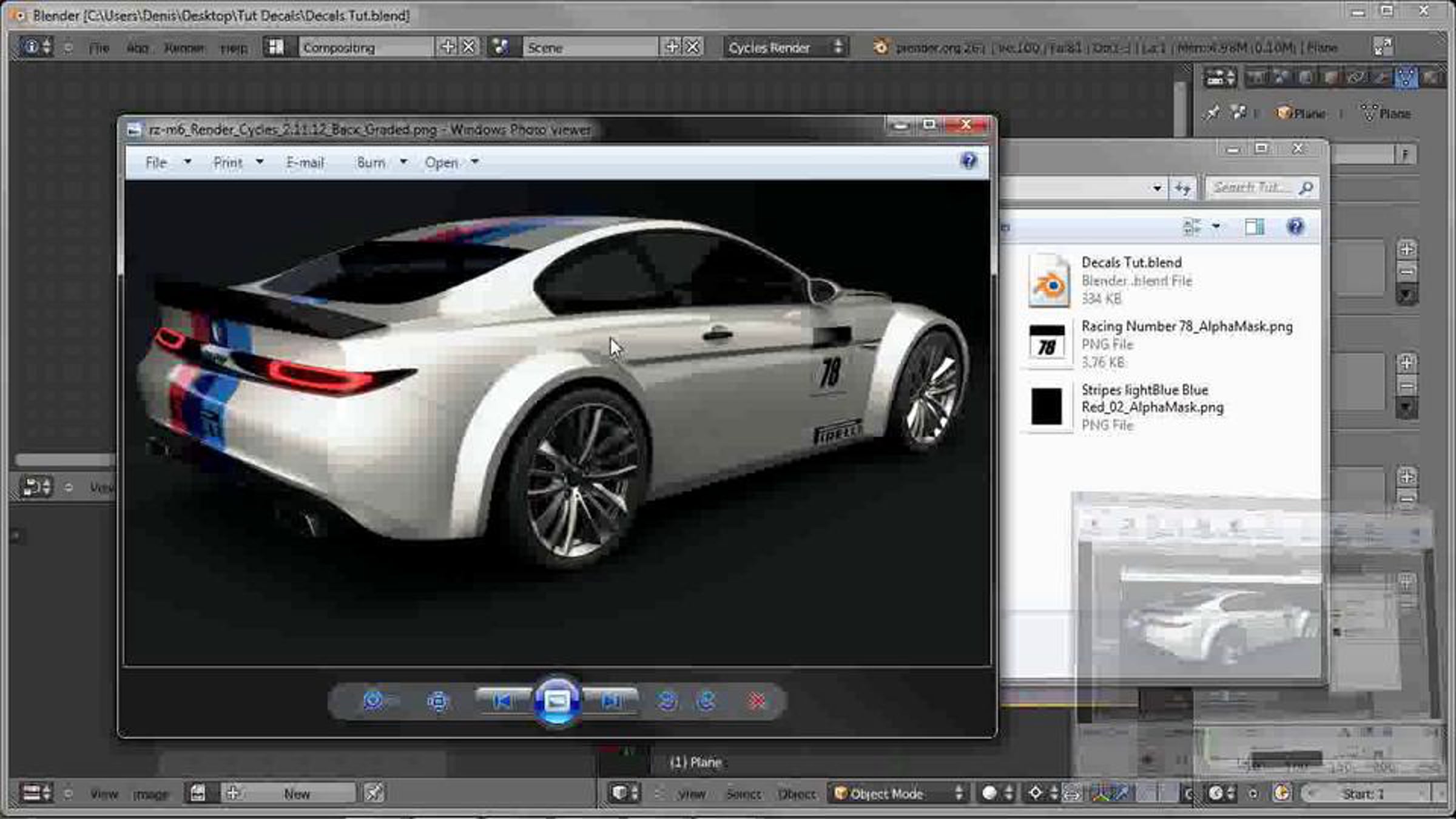The height and width of the screenshot is (819, 1456).
Task: Toggle Blender fullscreen icon in header
Action: (x=1383, y=47)
